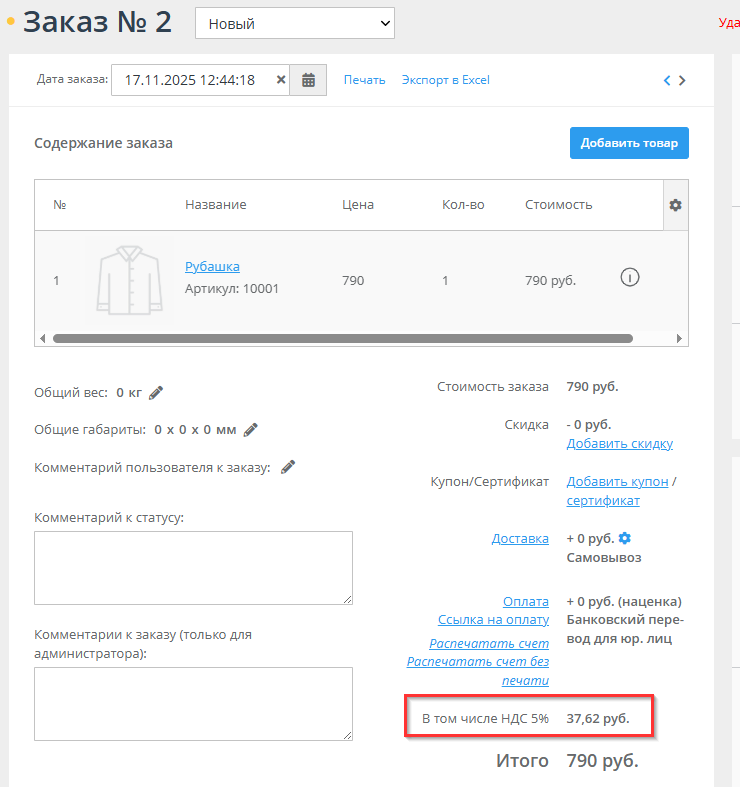
Task: Click the 'Печать' link
Action: 364,80
